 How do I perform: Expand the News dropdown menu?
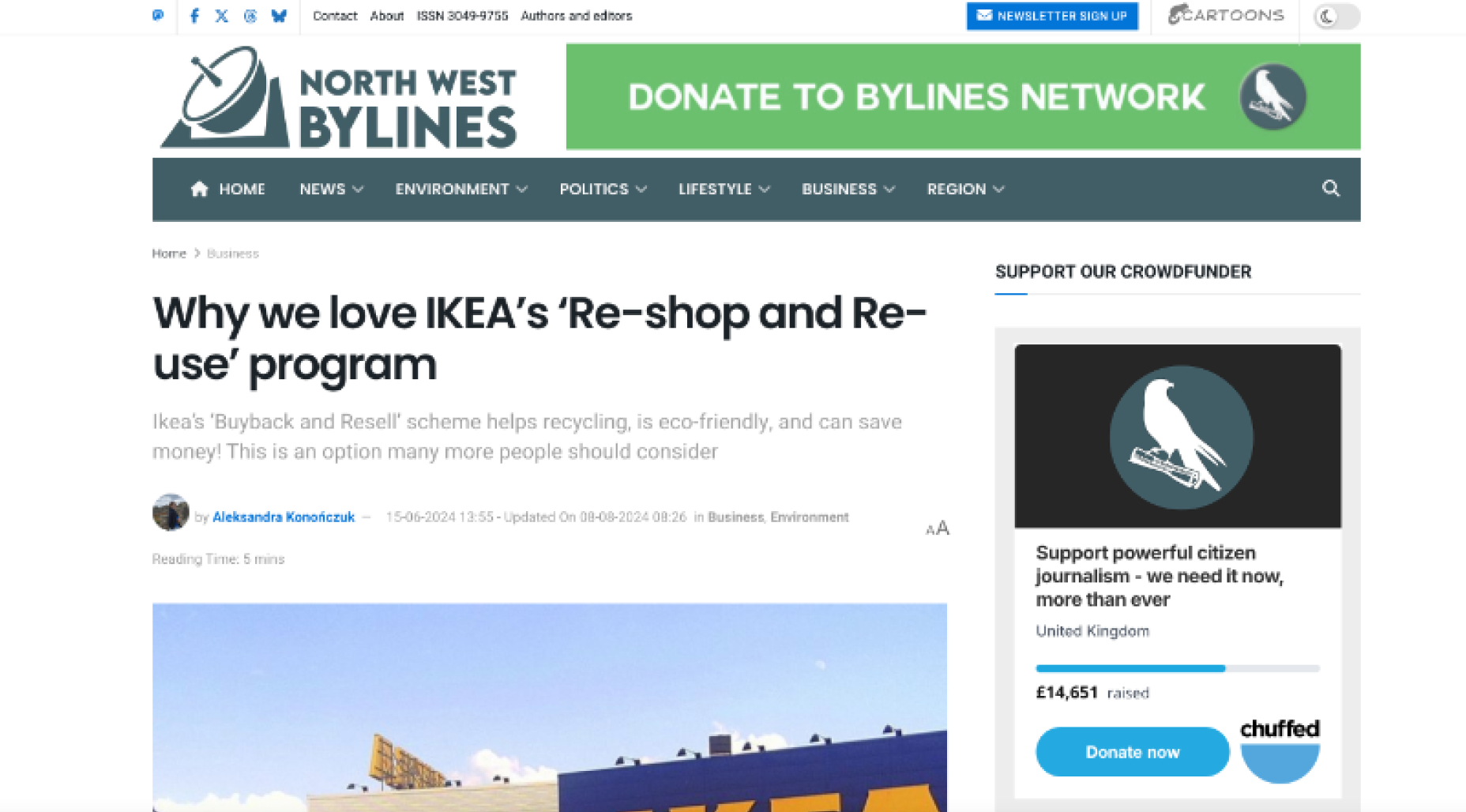point(331,189)
